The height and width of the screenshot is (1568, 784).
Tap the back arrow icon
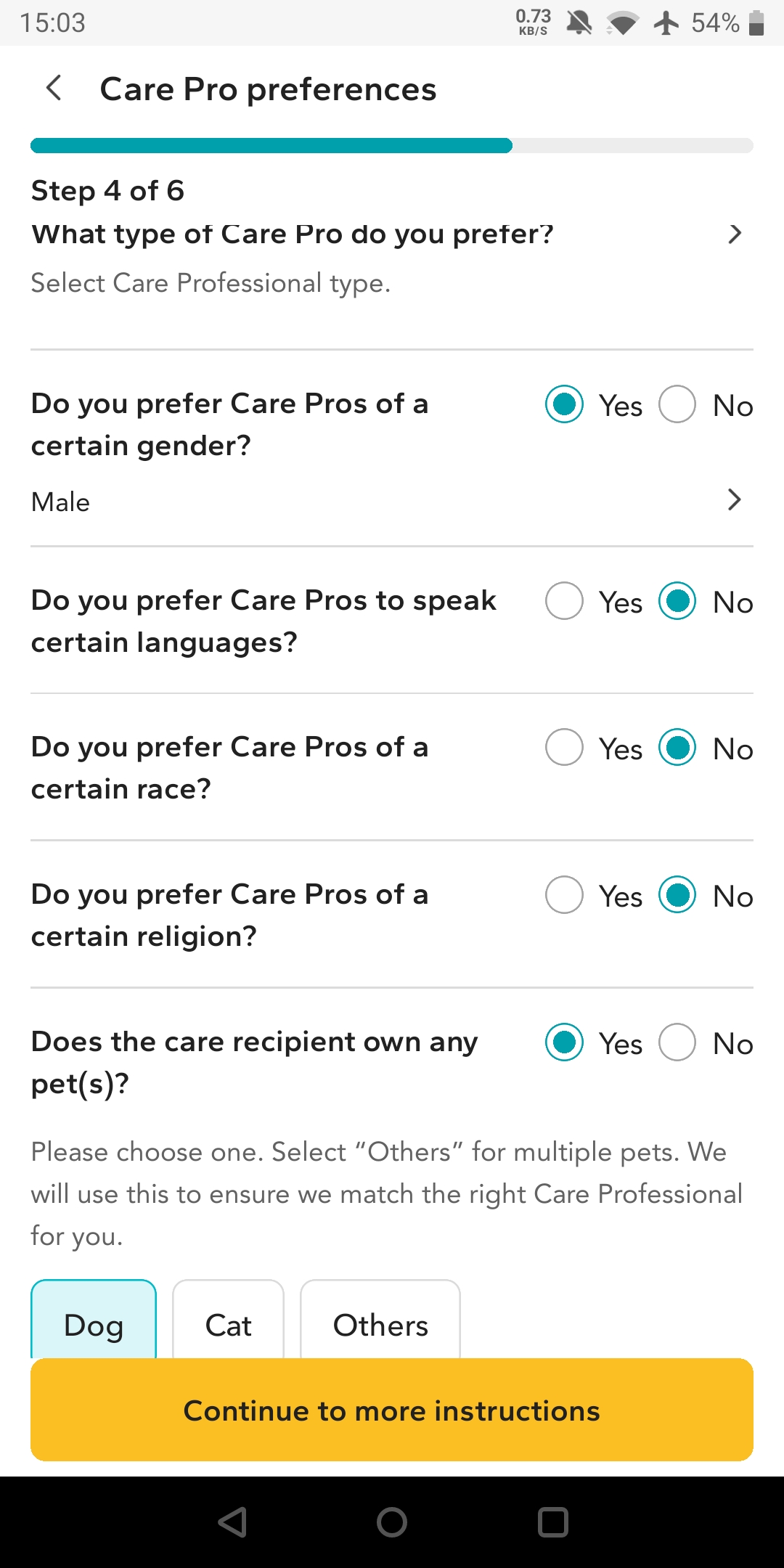[54, 89]
